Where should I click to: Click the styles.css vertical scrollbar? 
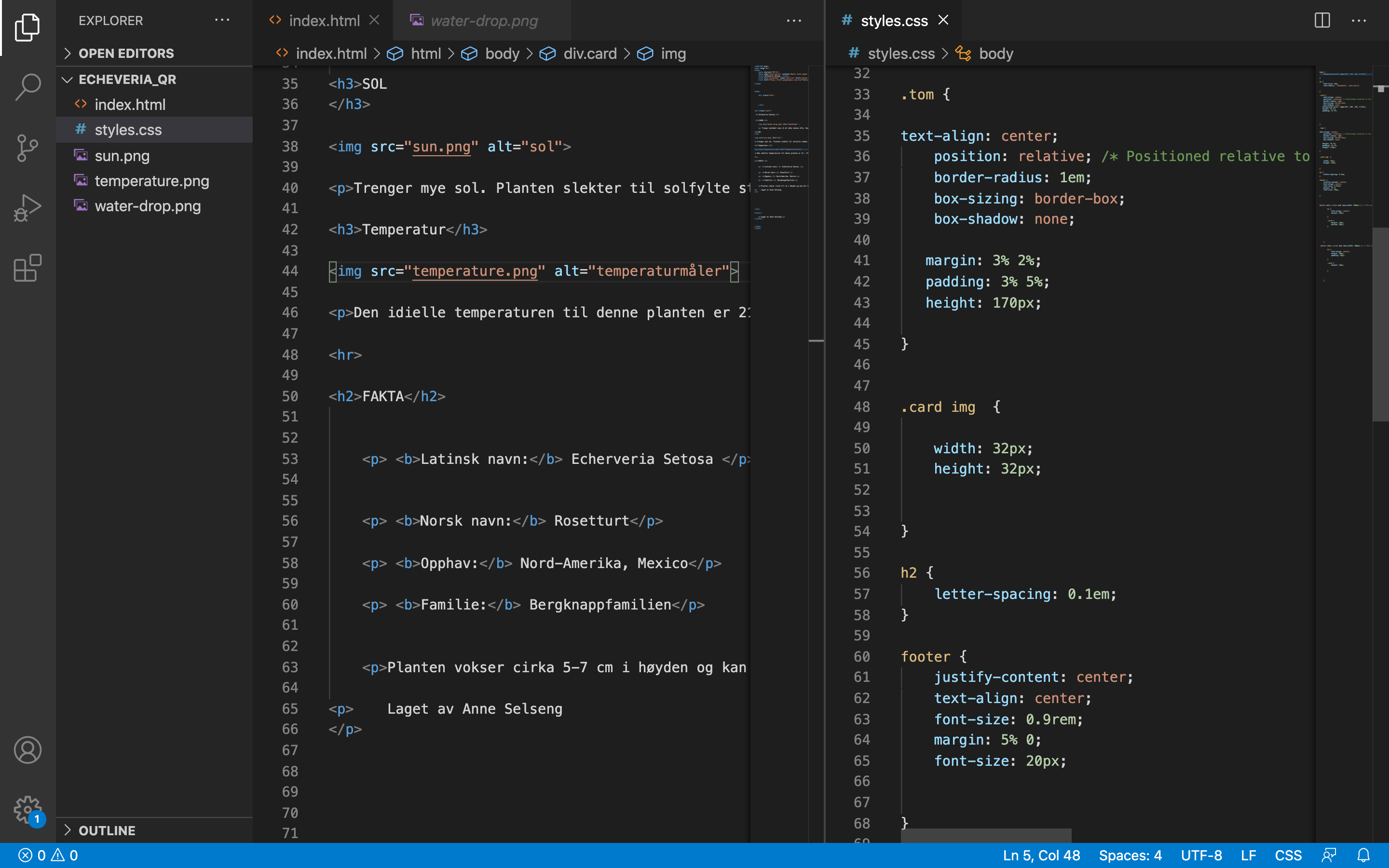pyautogui.click(x=1380, y=325)
